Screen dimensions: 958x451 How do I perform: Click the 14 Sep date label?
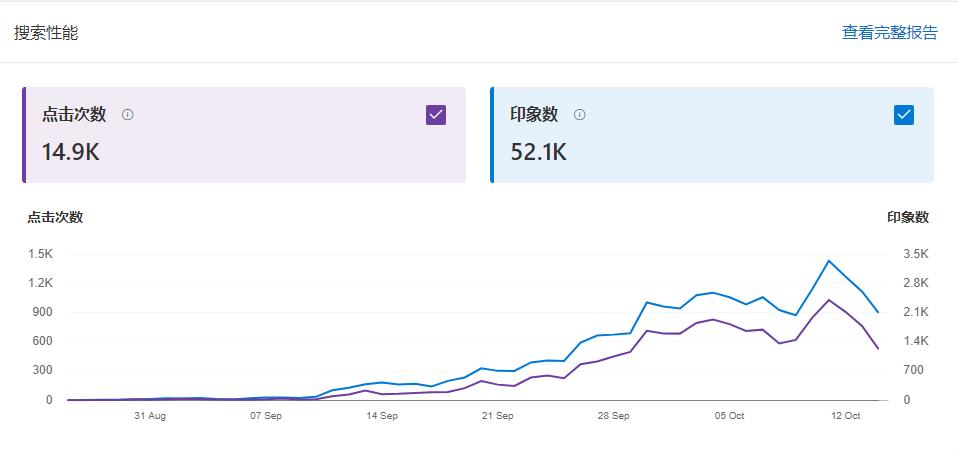point(381,416)
